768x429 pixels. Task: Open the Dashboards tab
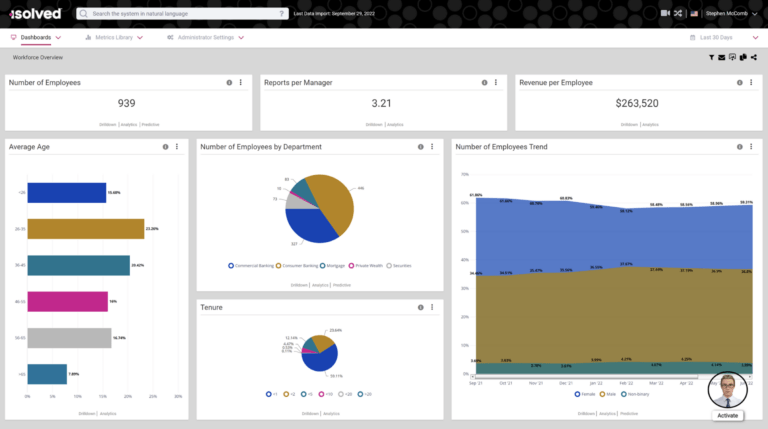(35, 37)
